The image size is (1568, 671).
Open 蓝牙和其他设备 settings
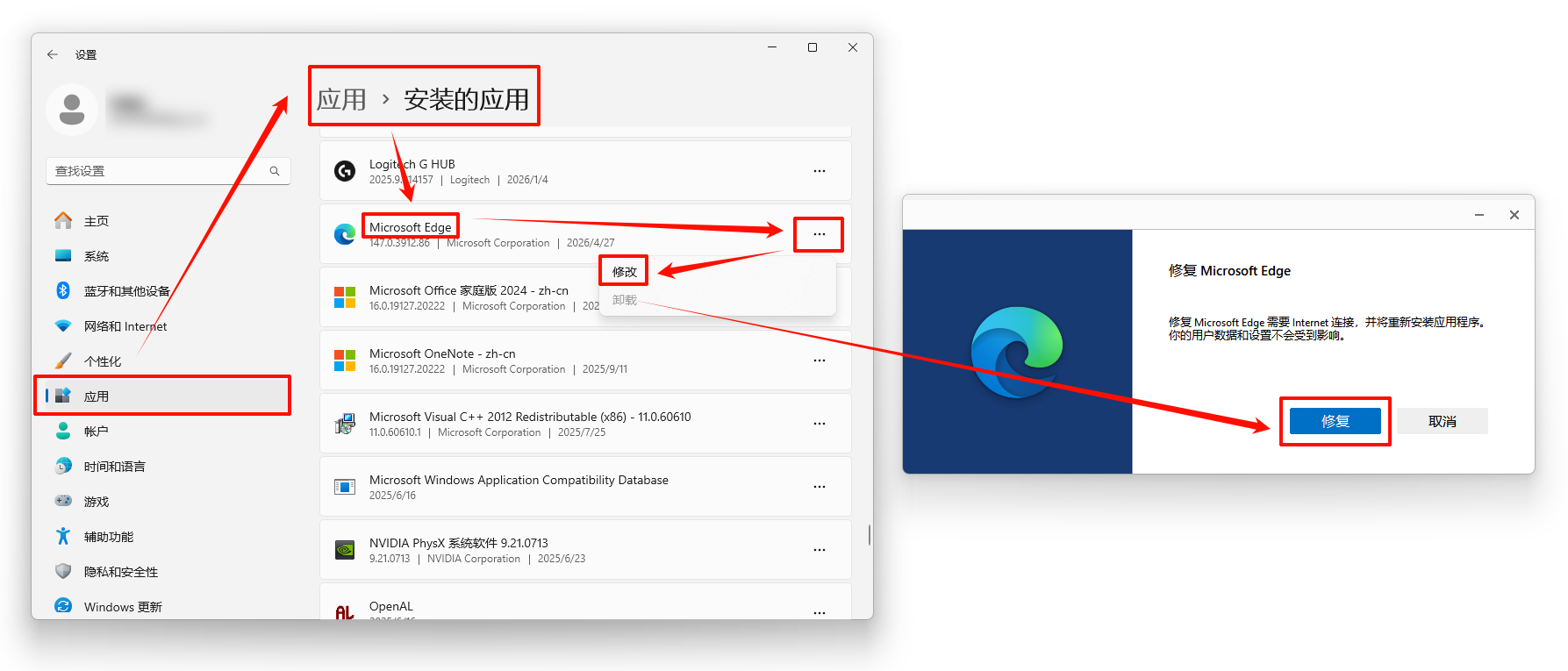(126, 291)
